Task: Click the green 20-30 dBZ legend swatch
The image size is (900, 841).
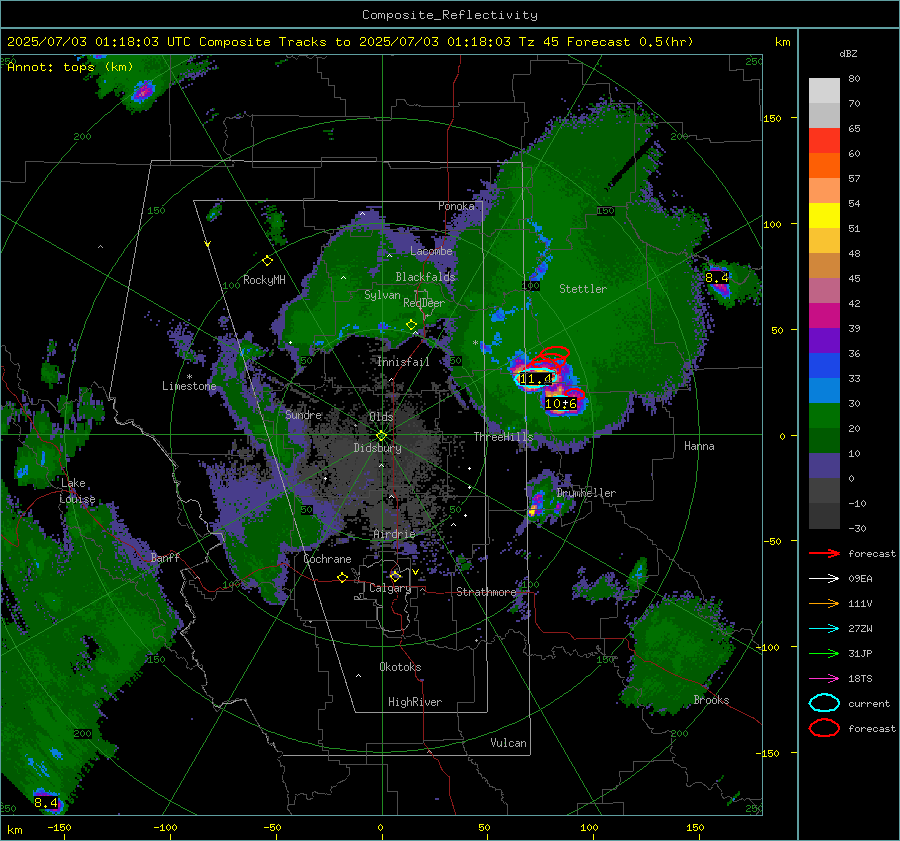Action: point(824,416)
